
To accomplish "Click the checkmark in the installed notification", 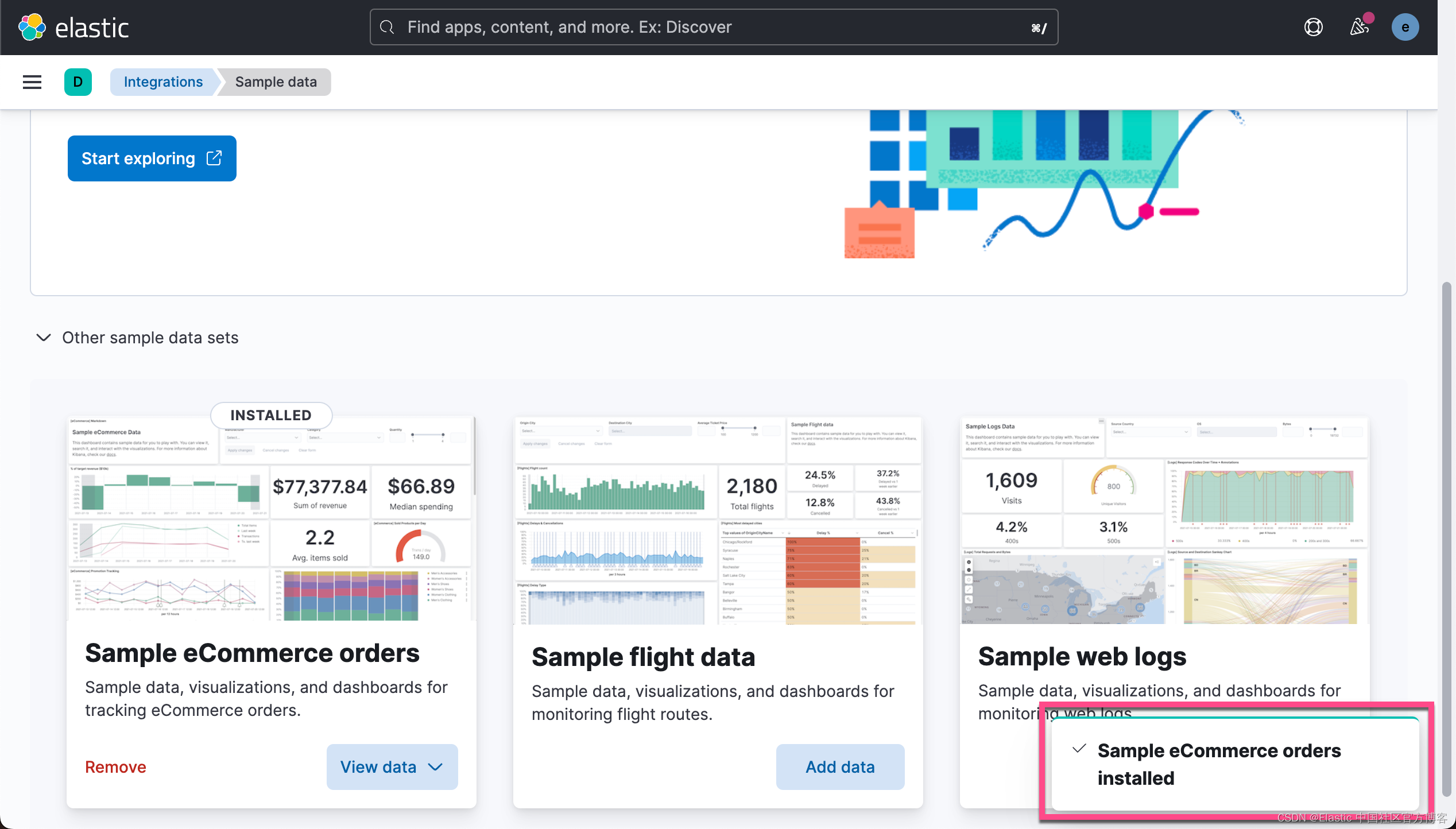I will (x=1079, y=749).
